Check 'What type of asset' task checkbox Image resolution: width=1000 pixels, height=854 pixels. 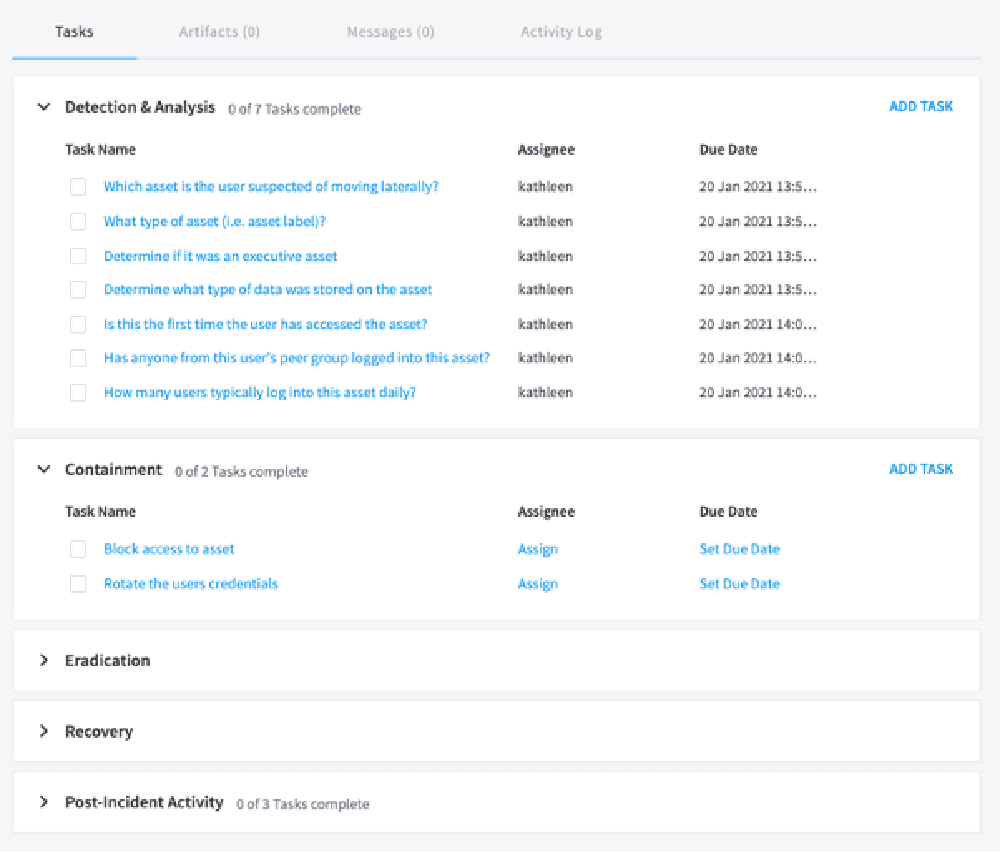pos(78,221)
